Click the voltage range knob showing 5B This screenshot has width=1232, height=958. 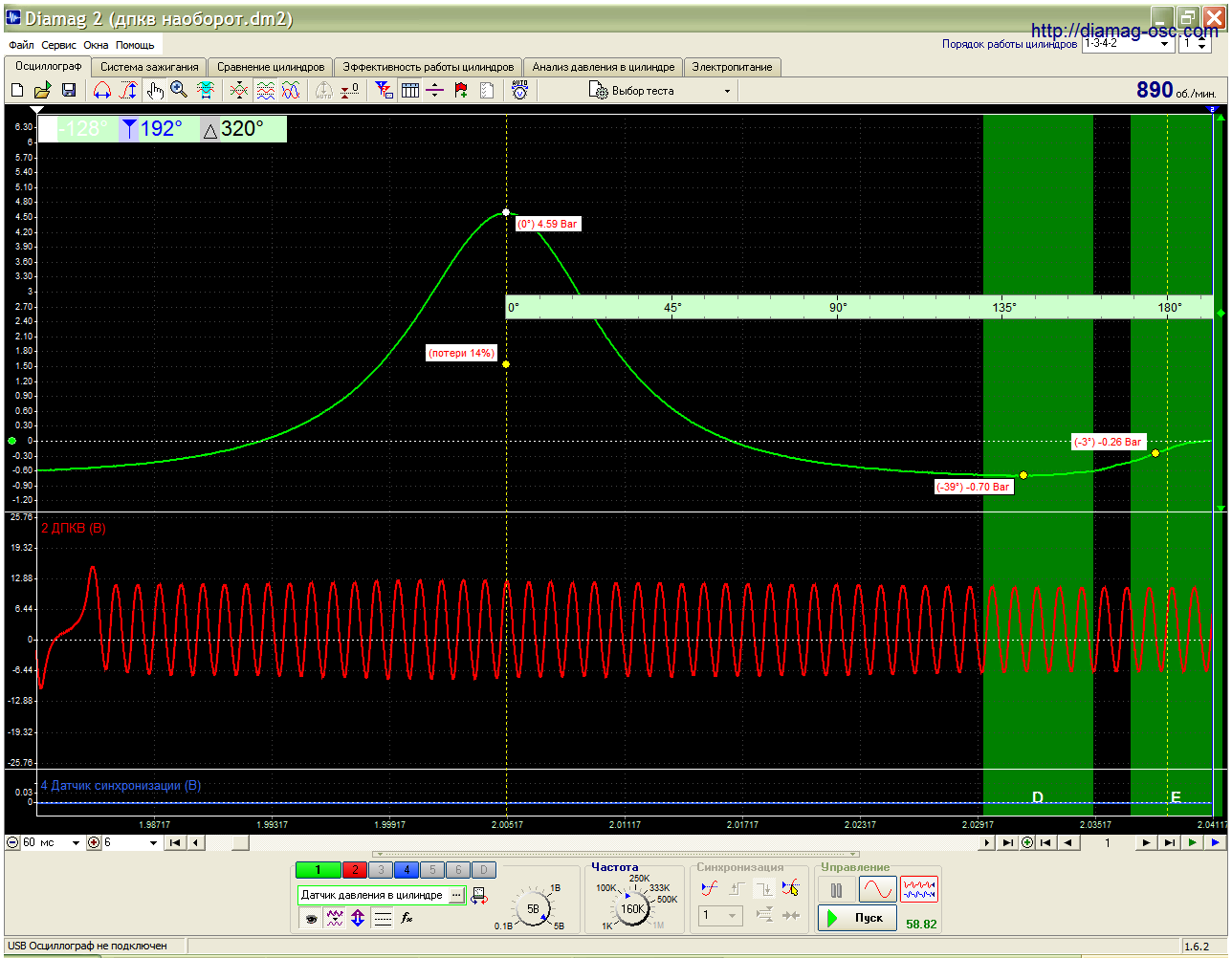click(x=533, y=909)
